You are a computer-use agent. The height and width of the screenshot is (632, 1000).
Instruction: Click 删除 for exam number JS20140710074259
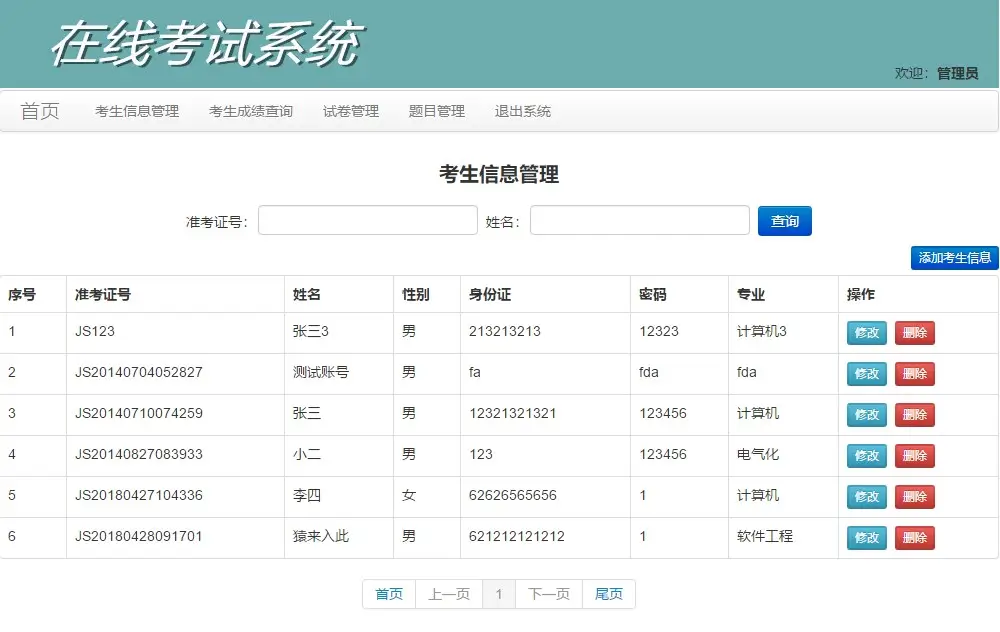coord(914,414)
